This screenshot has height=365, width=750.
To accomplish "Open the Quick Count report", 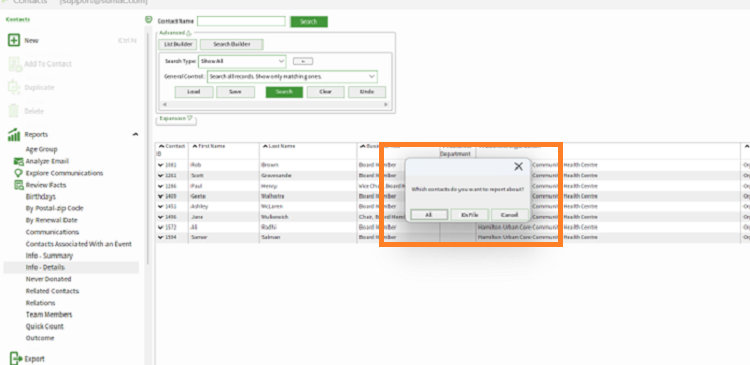I will (x=44, y=326).
